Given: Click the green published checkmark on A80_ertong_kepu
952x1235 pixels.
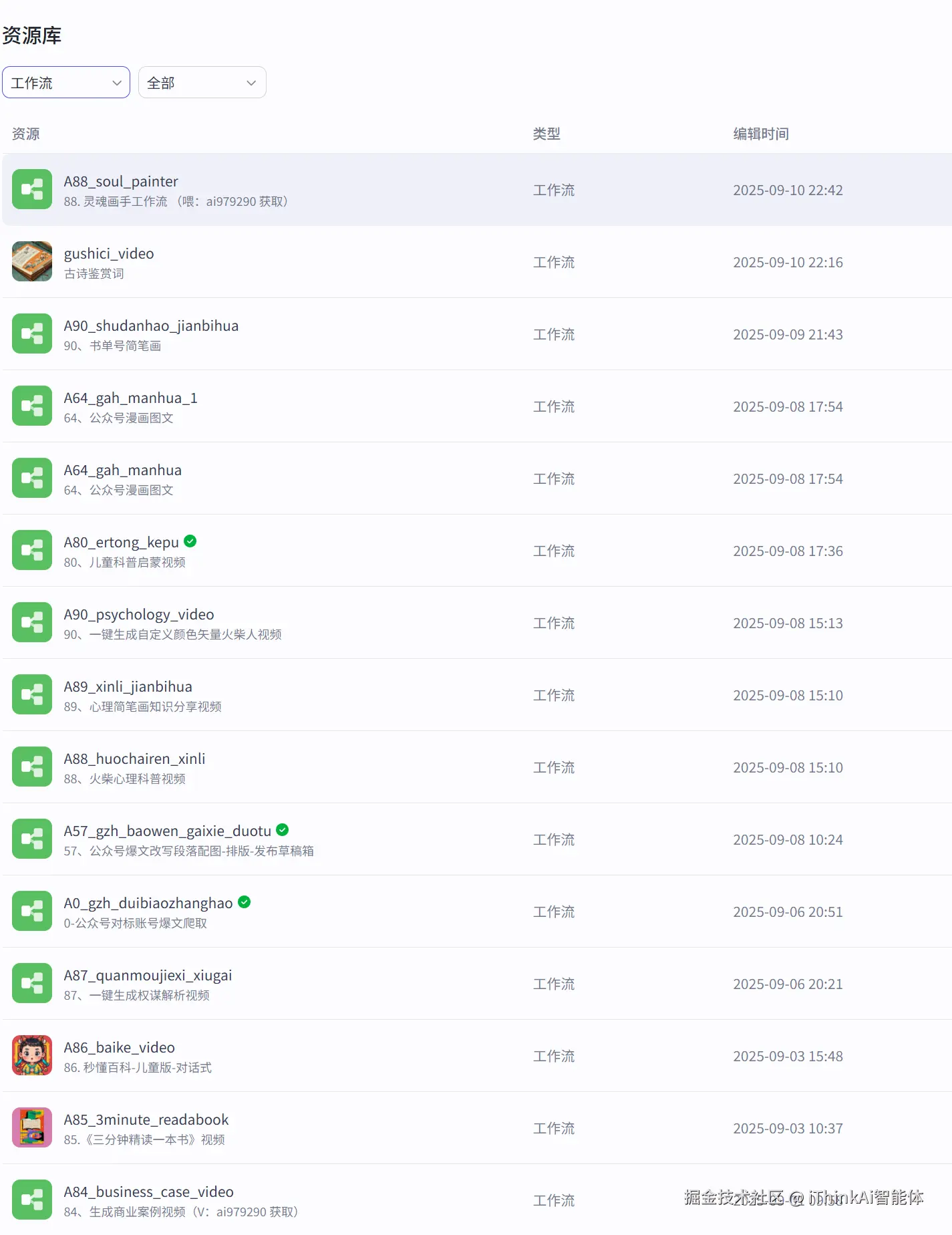Looking at the screenshot, I should (x=190, y=541).
